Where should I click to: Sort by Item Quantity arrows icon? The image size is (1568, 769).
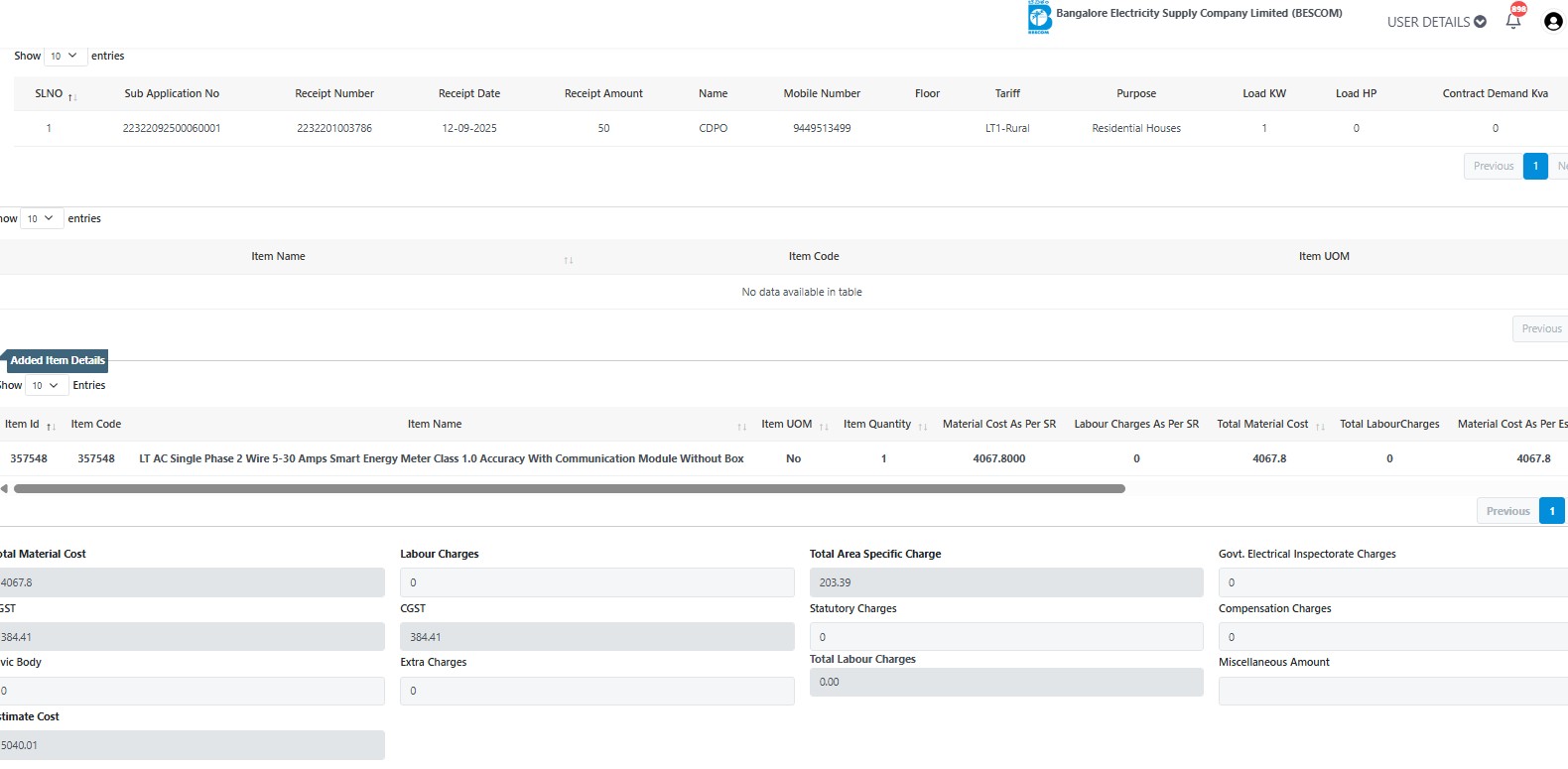[x=922, y=426]
